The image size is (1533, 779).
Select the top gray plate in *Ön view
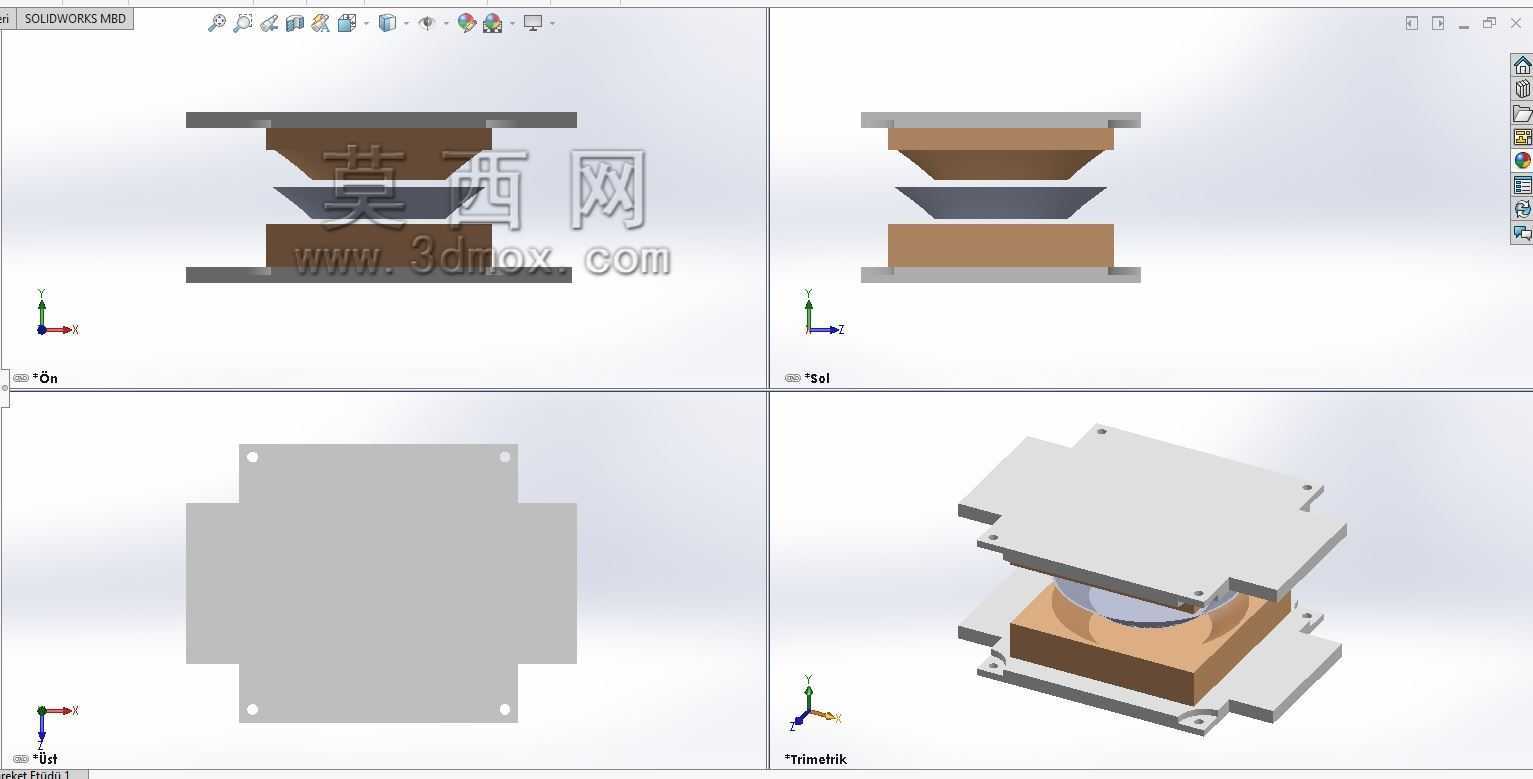[x=381, y=120]
